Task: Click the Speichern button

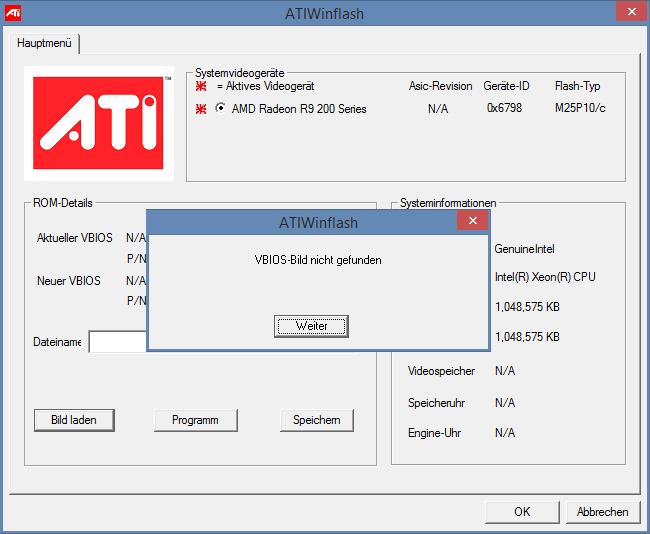Action: pyautogui.click(x=317, y=420)
